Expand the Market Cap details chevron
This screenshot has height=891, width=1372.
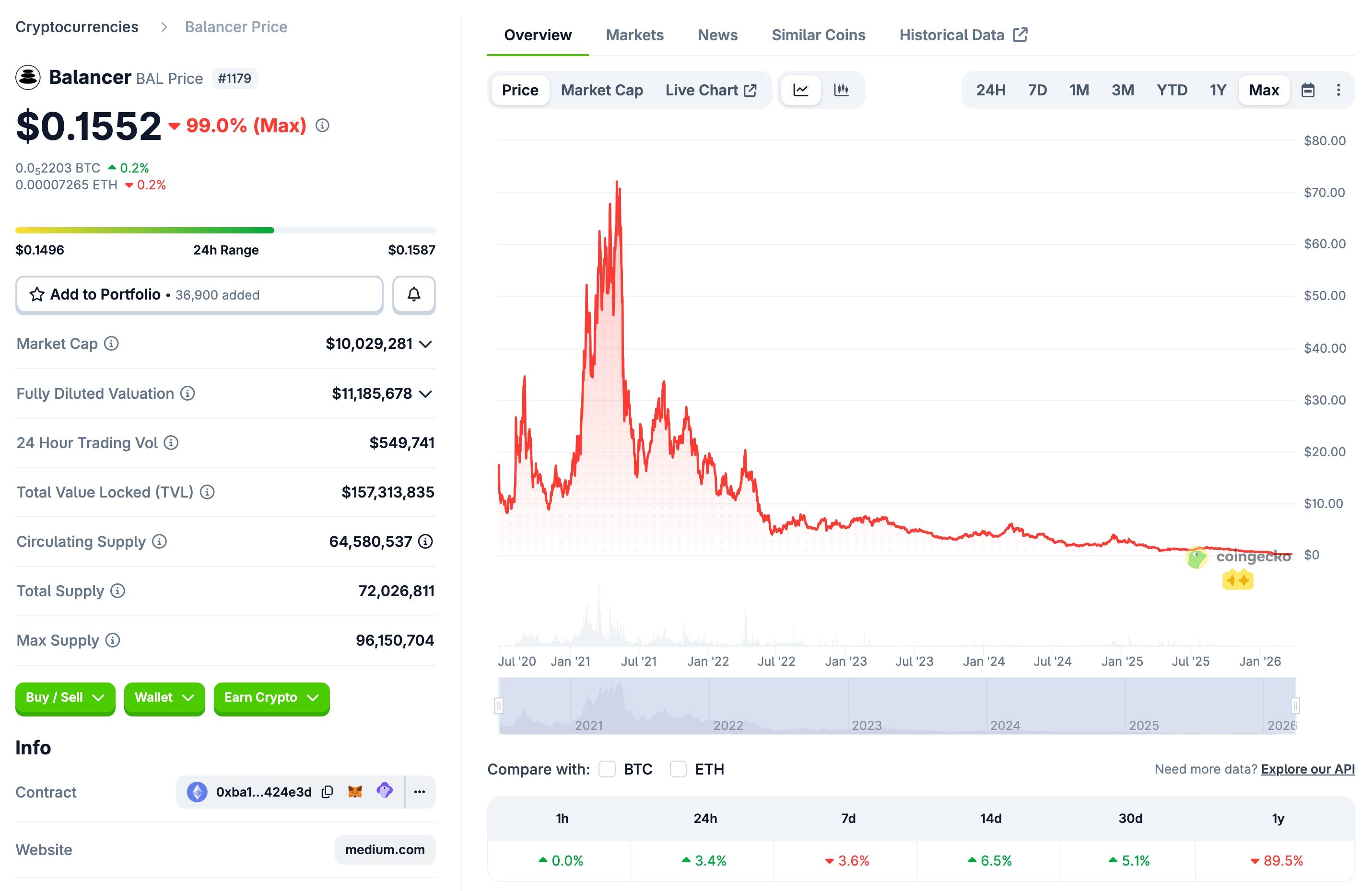pos(425,345)
